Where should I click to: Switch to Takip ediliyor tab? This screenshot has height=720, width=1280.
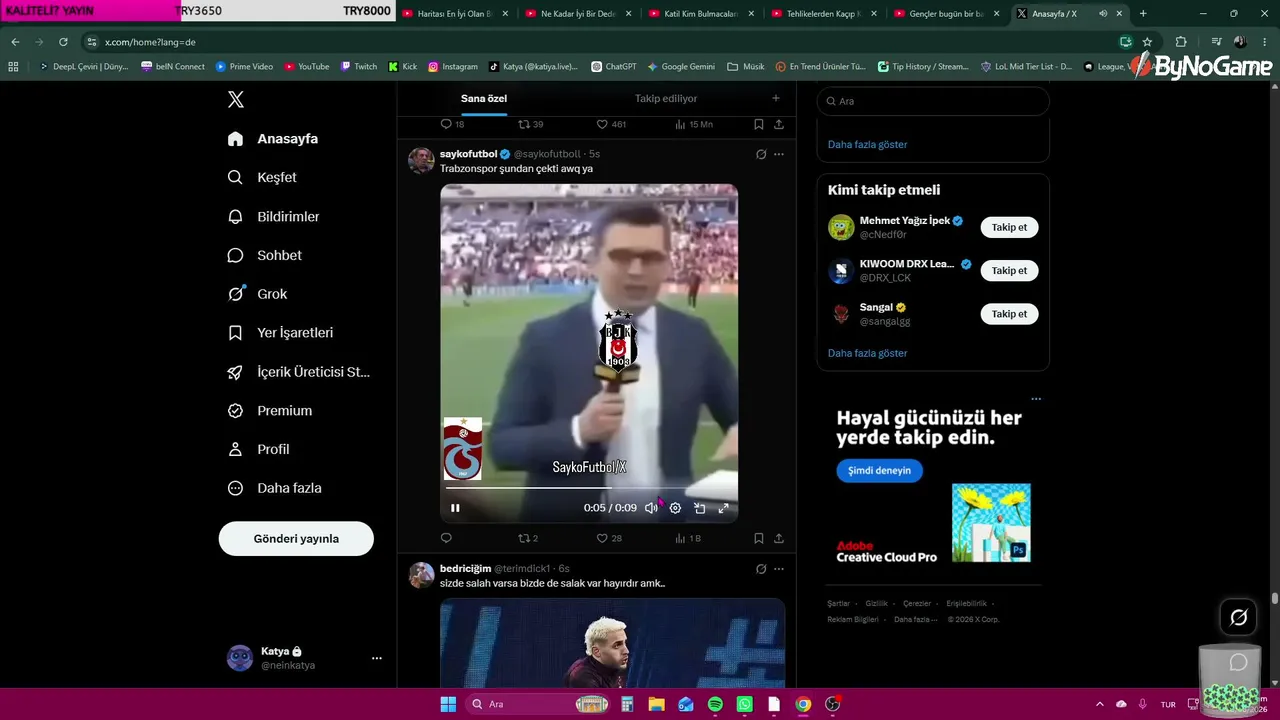666,99
